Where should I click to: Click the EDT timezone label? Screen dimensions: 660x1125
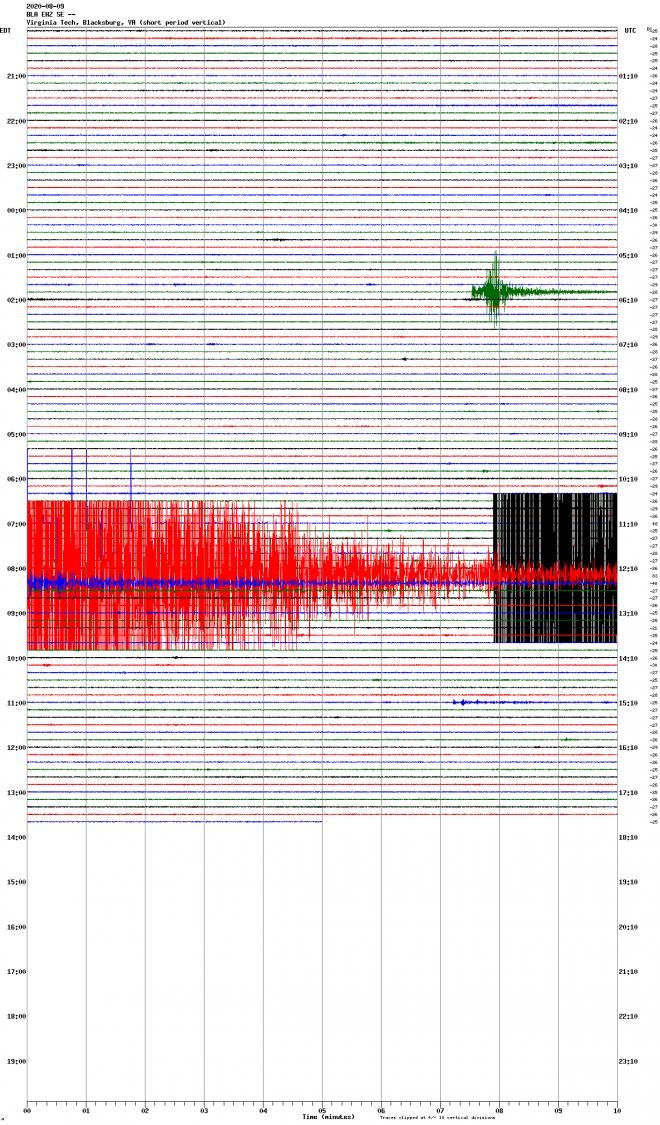[6, 31]
